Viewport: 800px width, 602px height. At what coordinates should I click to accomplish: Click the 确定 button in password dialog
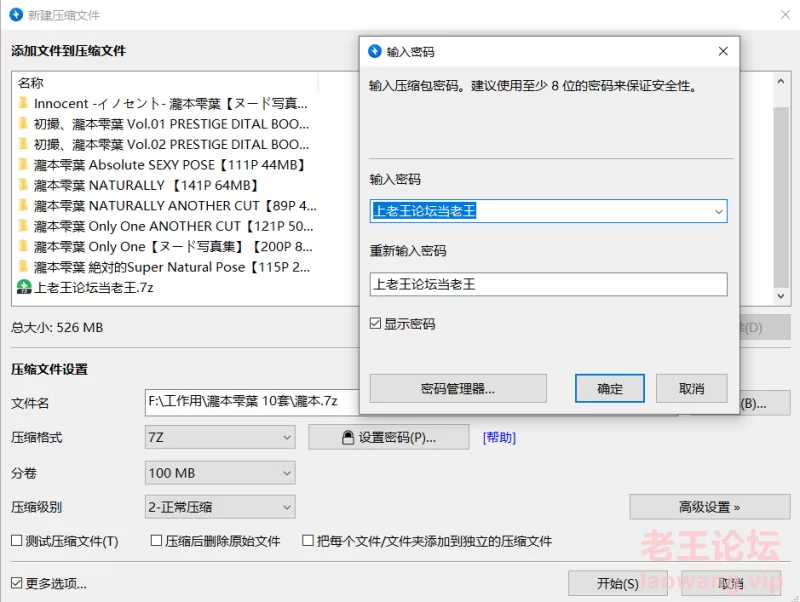pyautogui.click(x=610, y=389)
